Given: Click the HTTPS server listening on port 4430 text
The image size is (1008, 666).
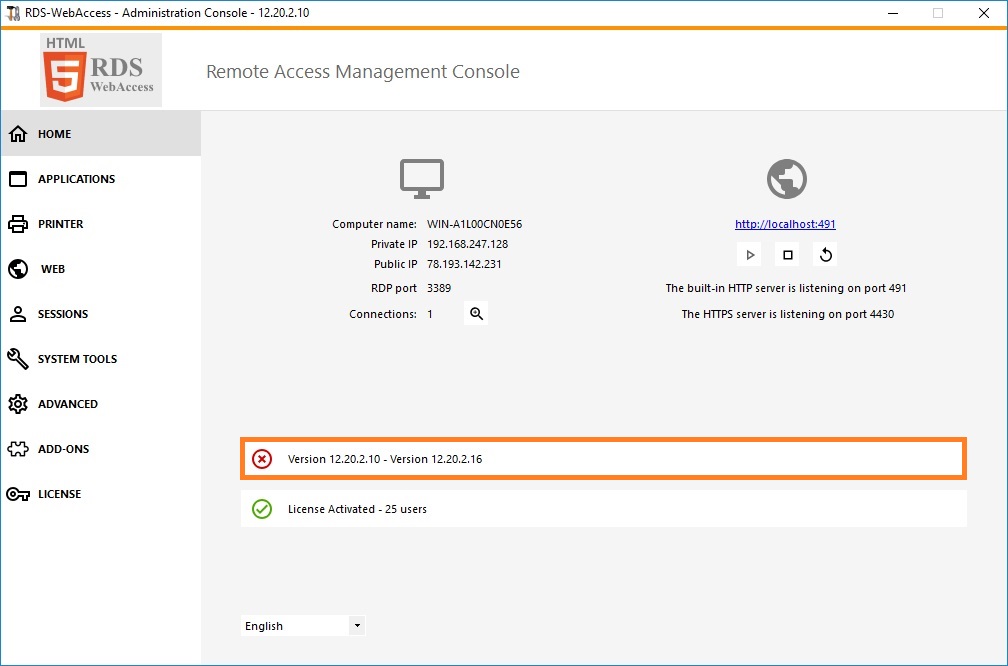Looking at the screenshot, I should point(788,314).
